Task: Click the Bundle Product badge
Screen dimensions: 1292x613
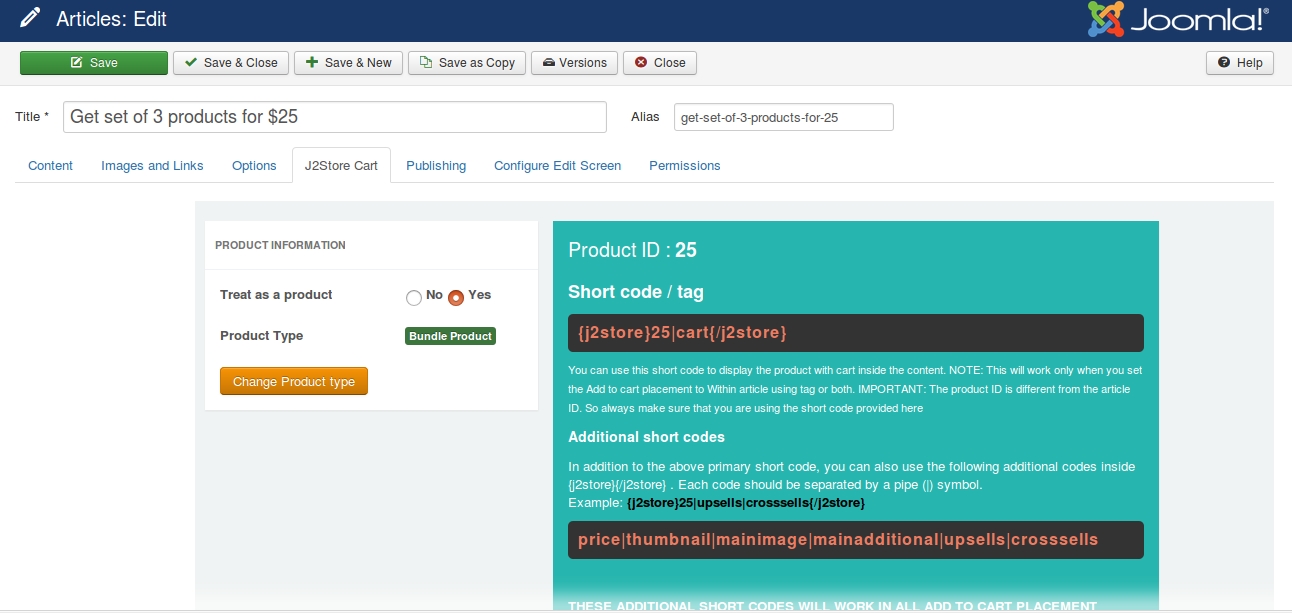Action: pyautogui.click(x=450, y=336)
